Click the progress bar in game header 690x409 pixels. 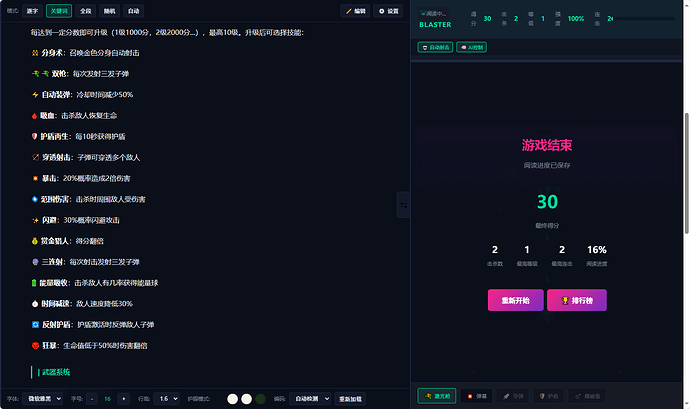click(x=644, y=18)
